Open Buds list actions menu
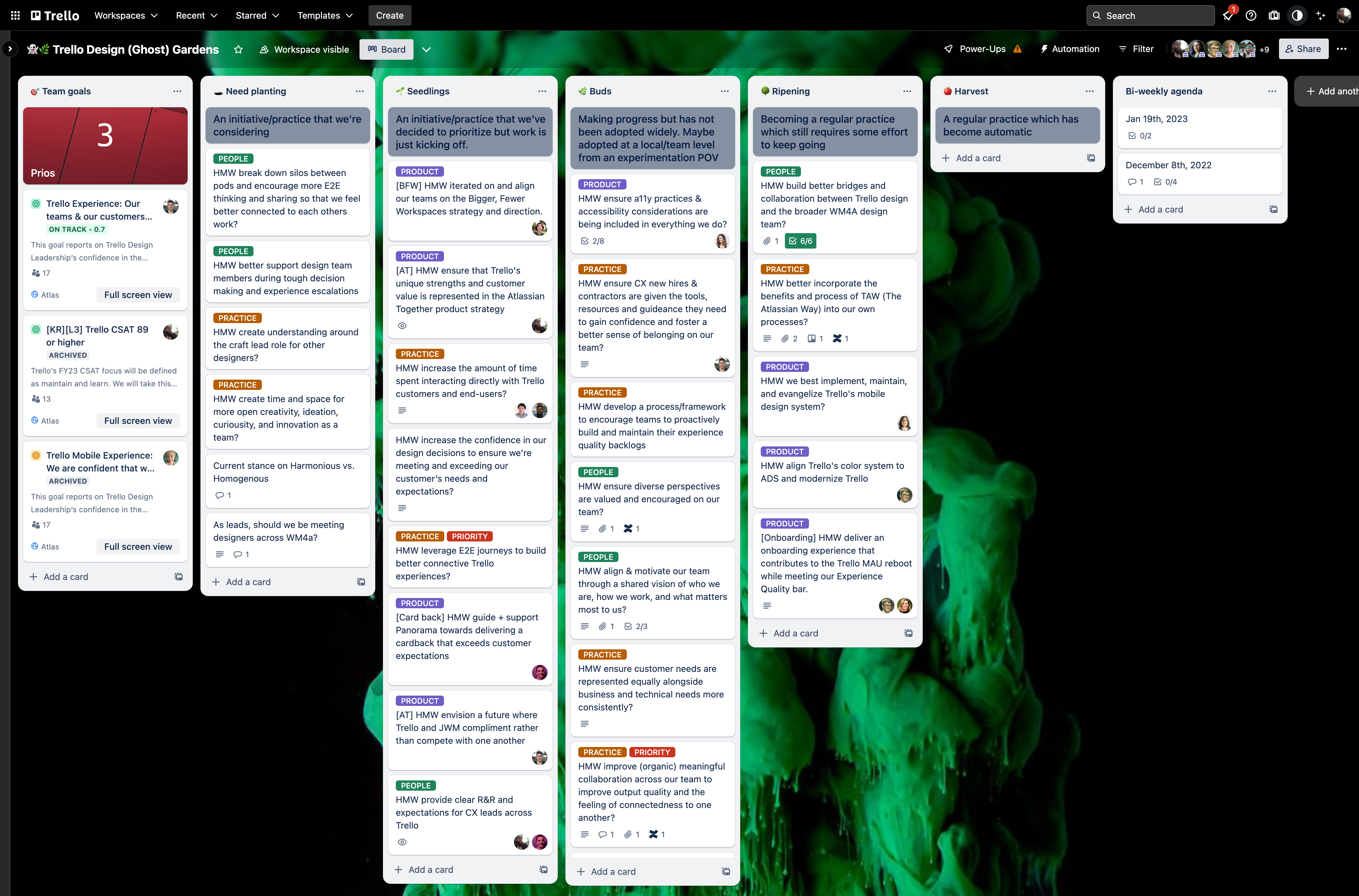 pyautogui.click(x=725, y=91)
